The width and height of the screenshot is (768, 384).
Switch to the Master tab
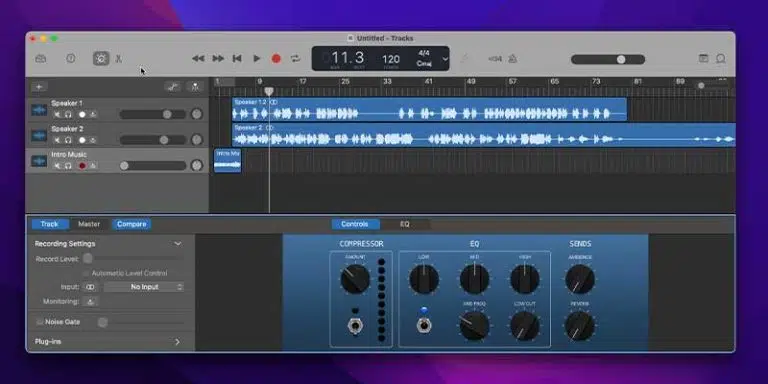point(89,224)
